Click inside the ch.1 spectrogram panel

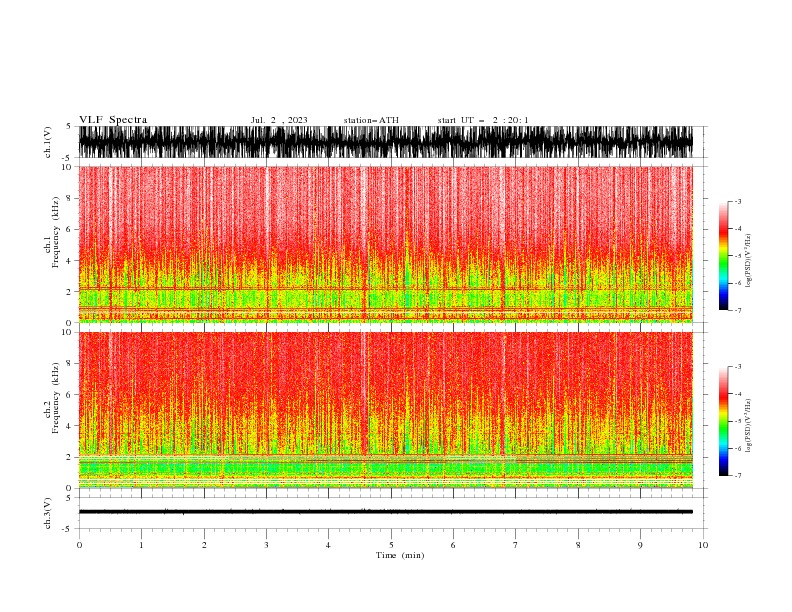pyautogui.click(x=386, y=244)
